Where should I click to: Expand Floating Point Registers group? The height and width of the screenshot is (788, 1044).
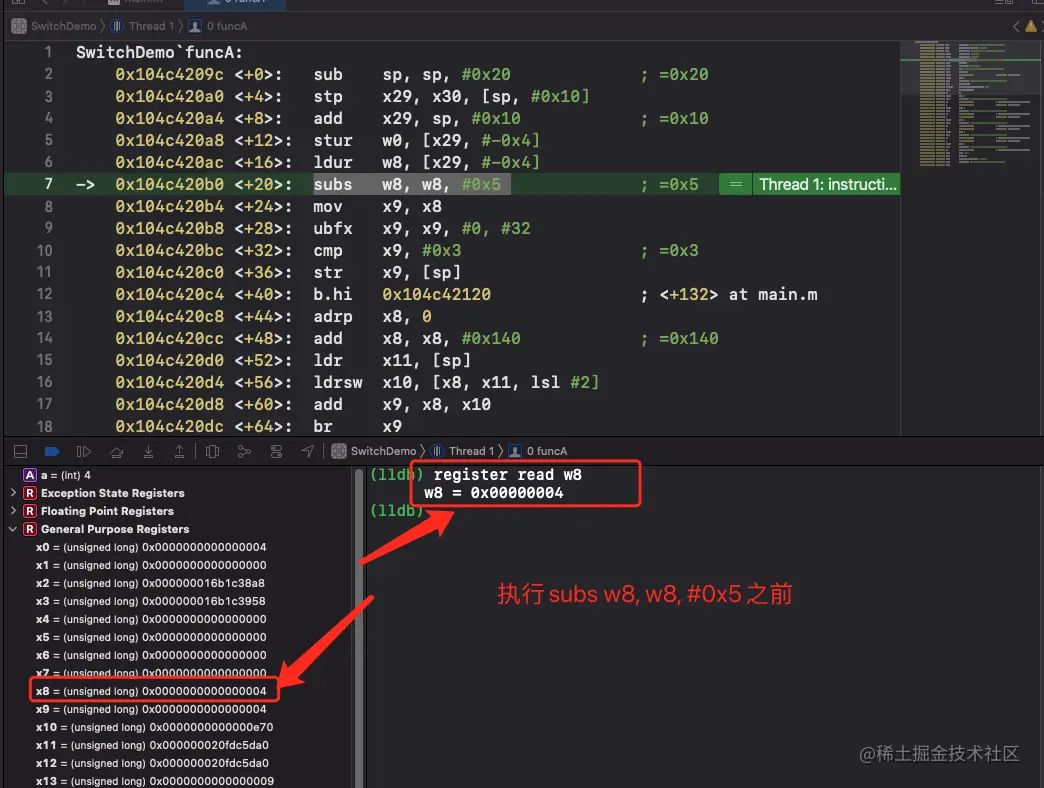point(13,511)
